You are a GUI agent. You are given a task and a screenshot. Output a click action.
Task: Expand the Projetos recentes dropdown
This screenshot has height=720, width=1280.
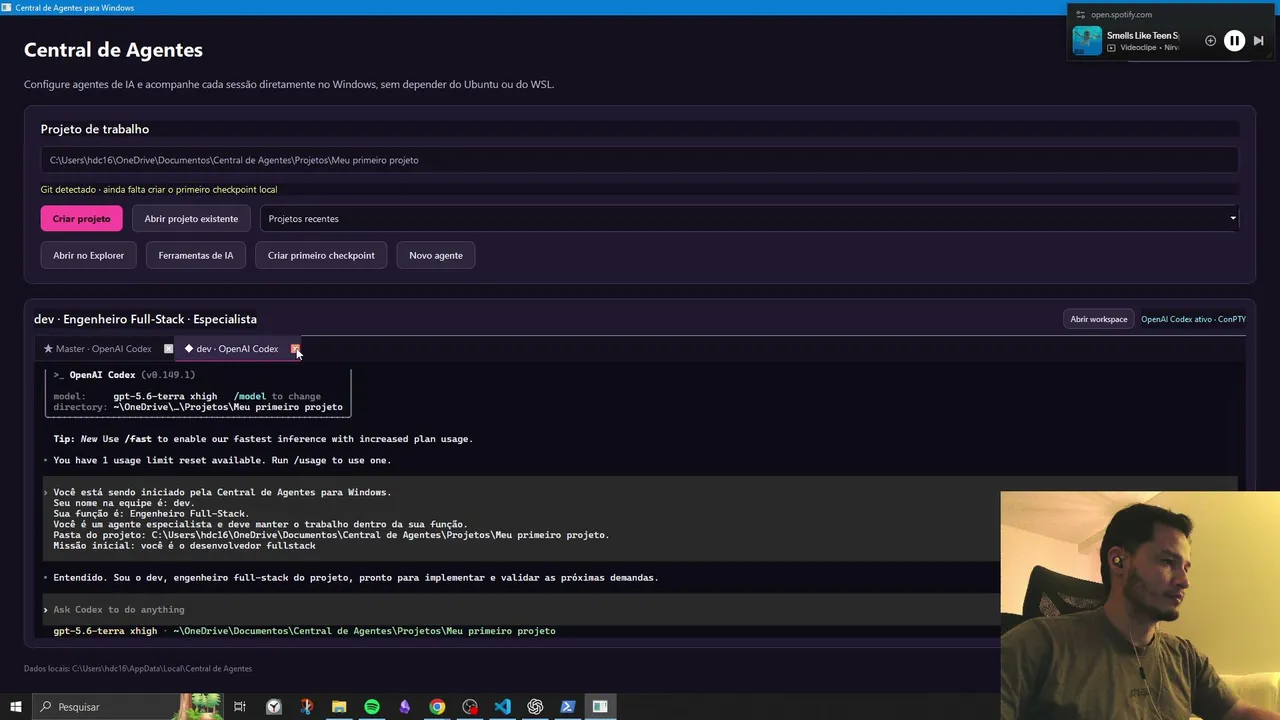pos(749,219)
